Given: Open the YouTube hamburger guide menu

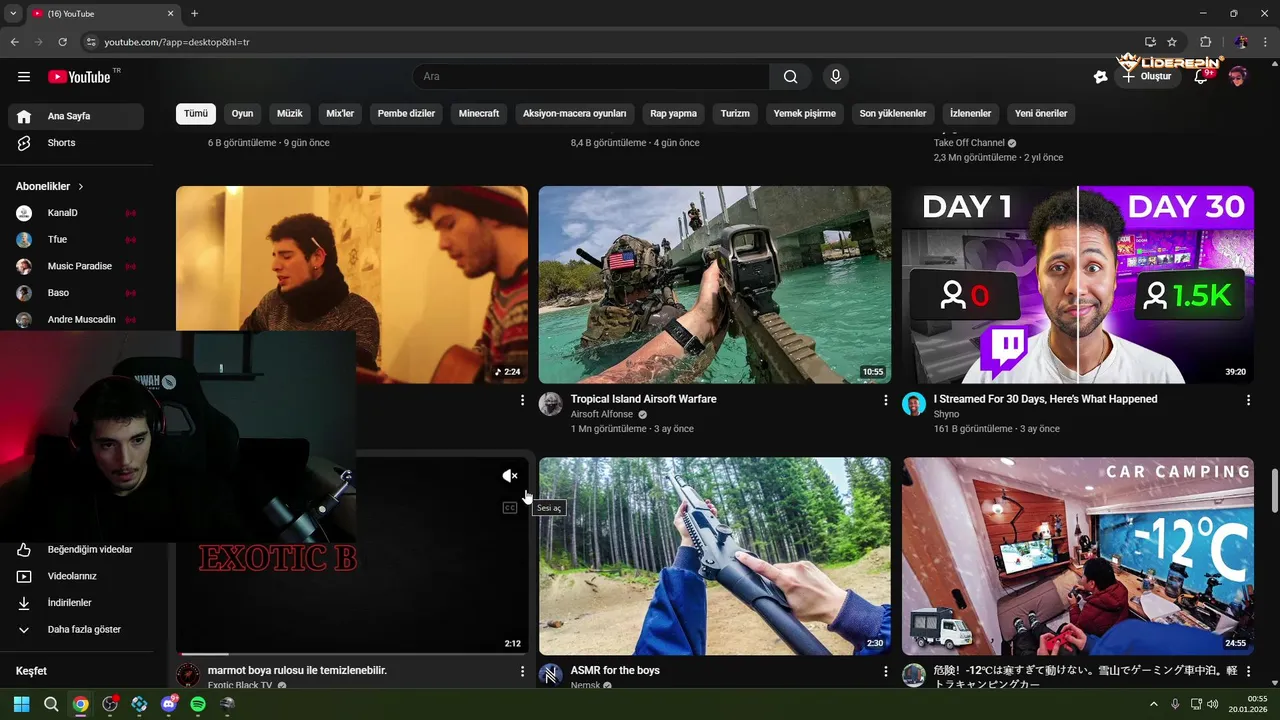Looking at the screenshot, I should coord(24,77).
